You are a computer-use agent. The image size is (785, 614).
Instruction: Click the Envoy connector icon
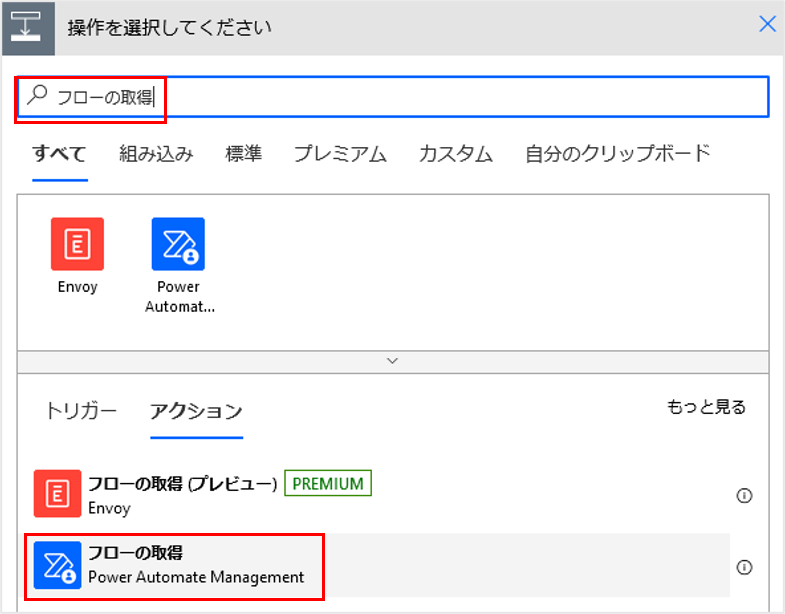pyautogui.click(x=77, y=244)
